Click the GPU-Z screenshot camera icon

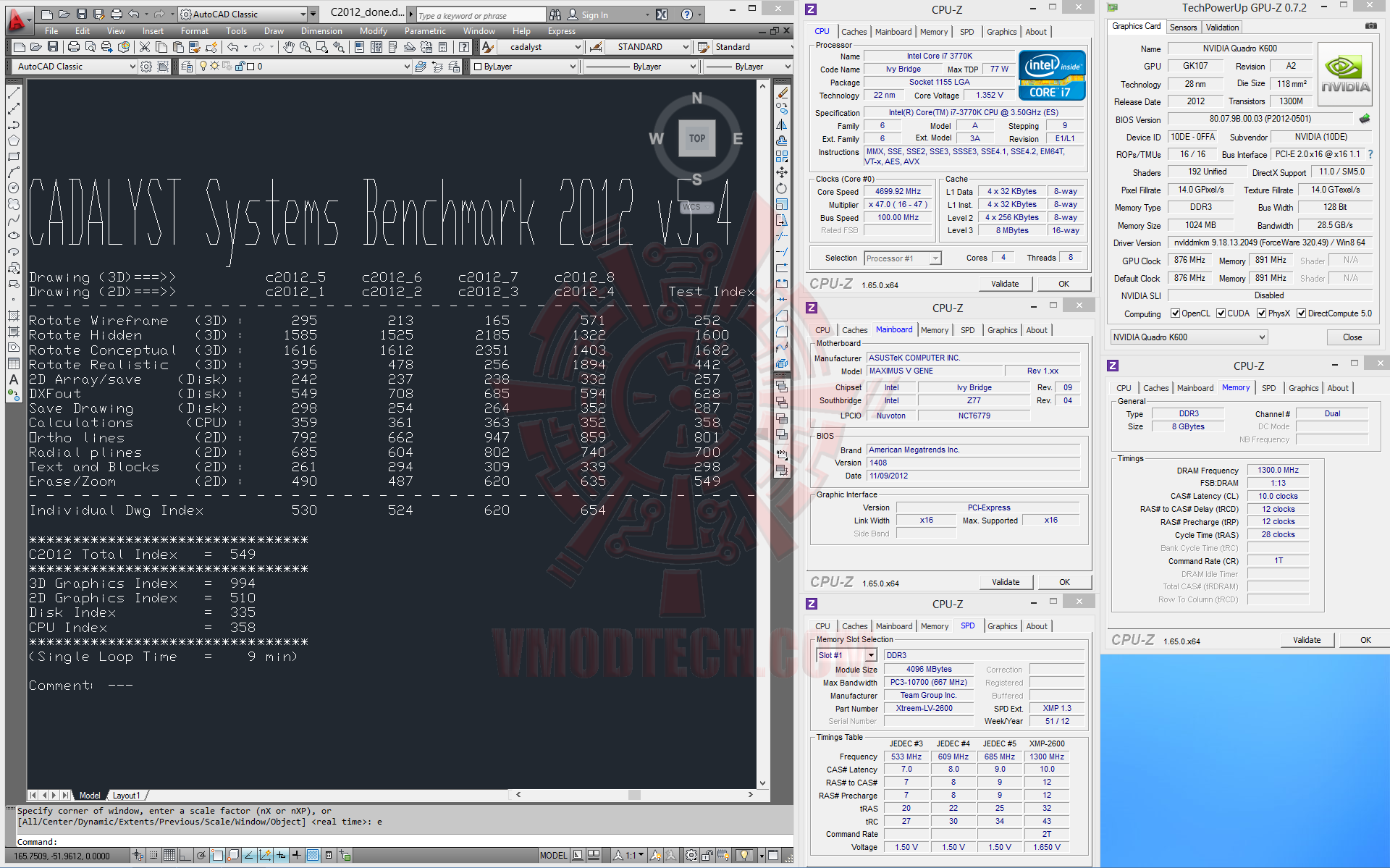click(1370, 27)
